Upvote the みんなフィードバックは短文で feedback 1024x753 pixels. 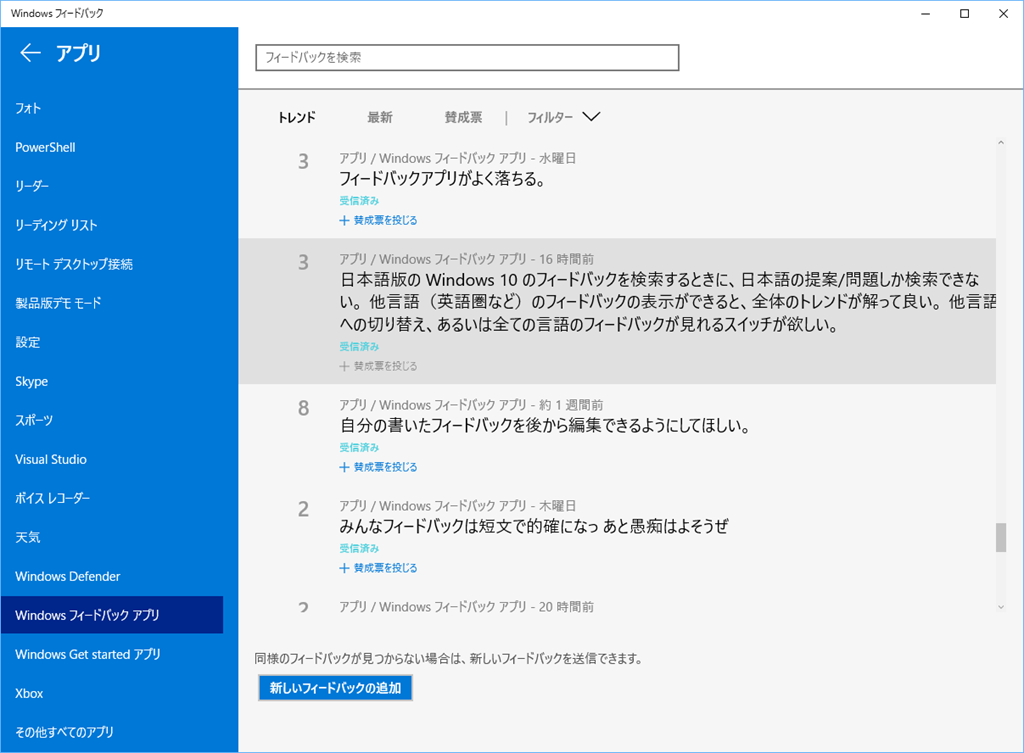point(378,568)
